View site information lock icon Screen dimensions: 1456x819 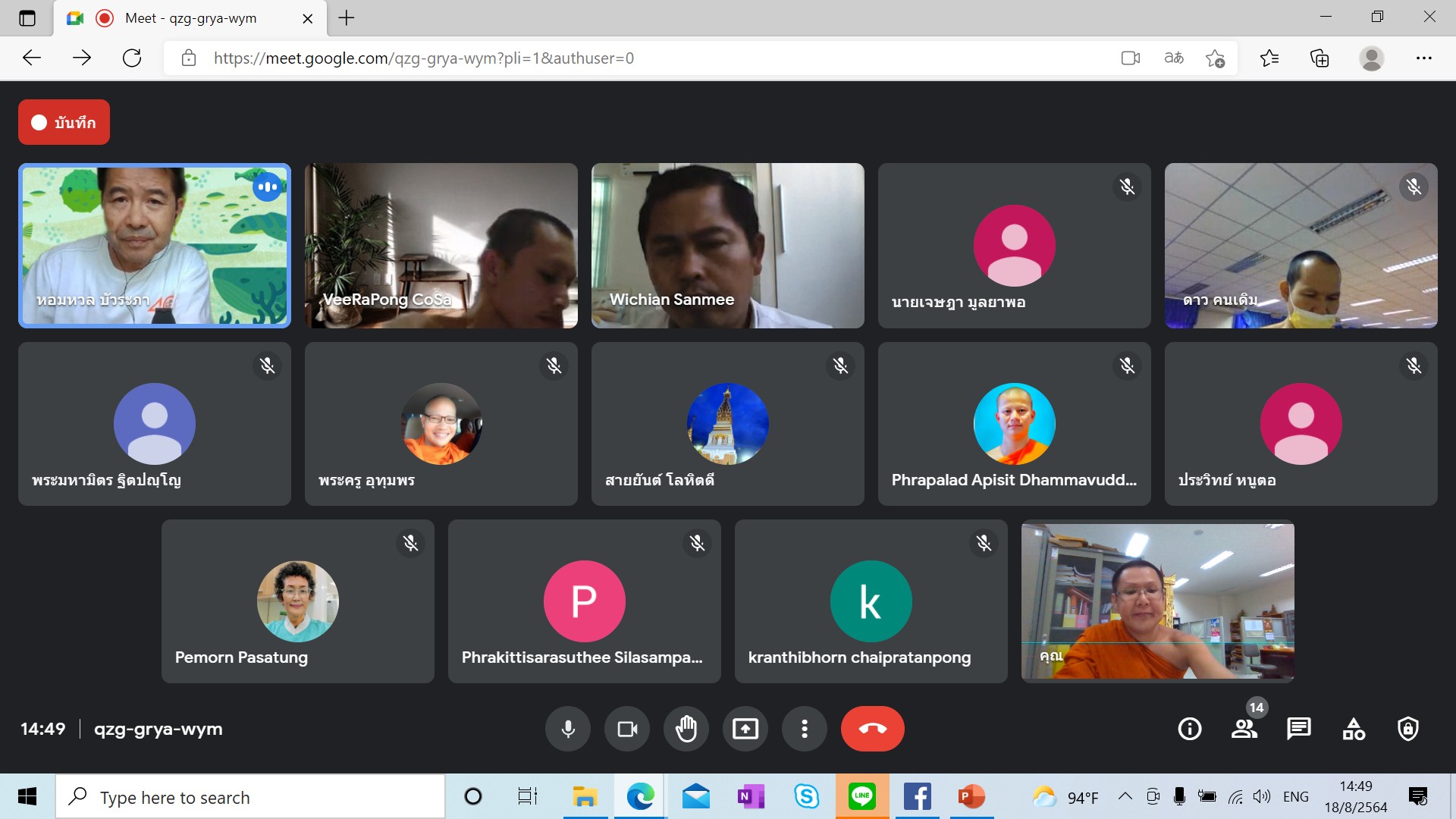(189, 58)
